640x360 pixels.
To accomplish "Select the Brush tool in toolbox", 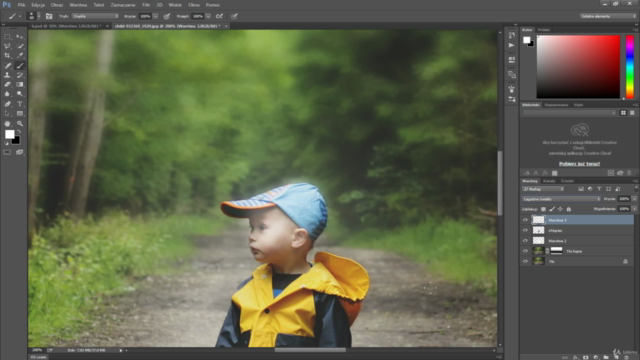I will (20, 66).
